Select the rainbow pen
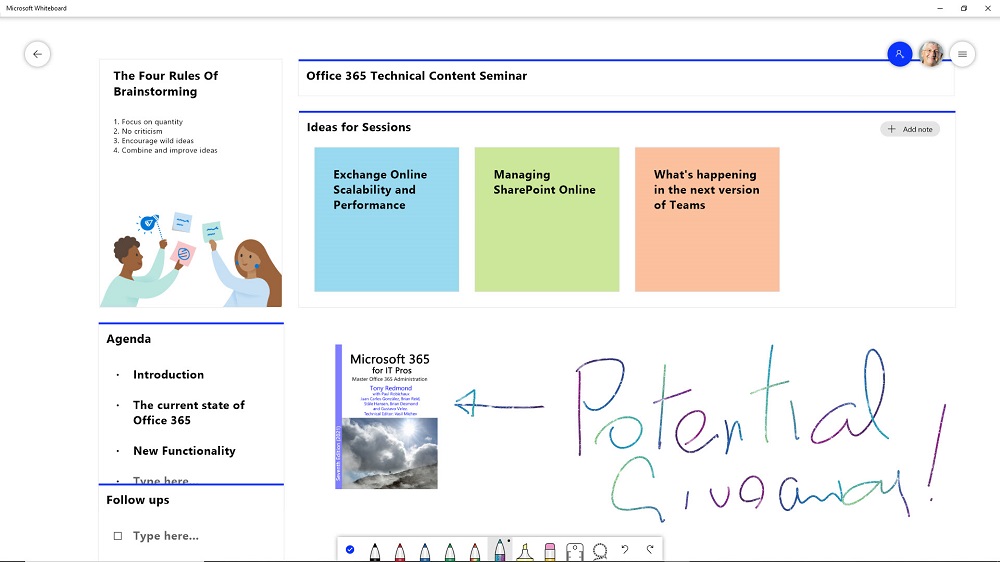Image resolution: width=1000 pixels, height=562 pixels. point(474,551)
